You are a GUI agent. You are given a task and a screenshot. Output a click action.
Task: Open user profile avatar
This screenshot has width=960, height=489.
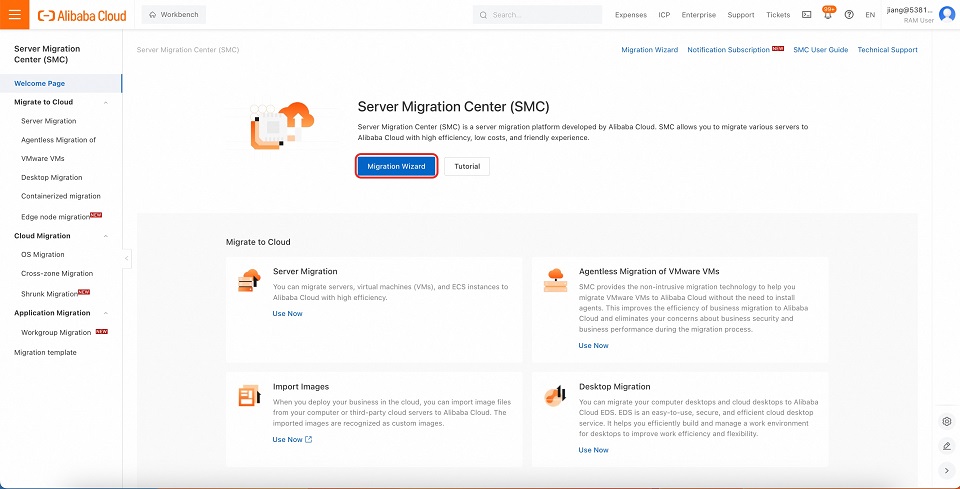946,15
